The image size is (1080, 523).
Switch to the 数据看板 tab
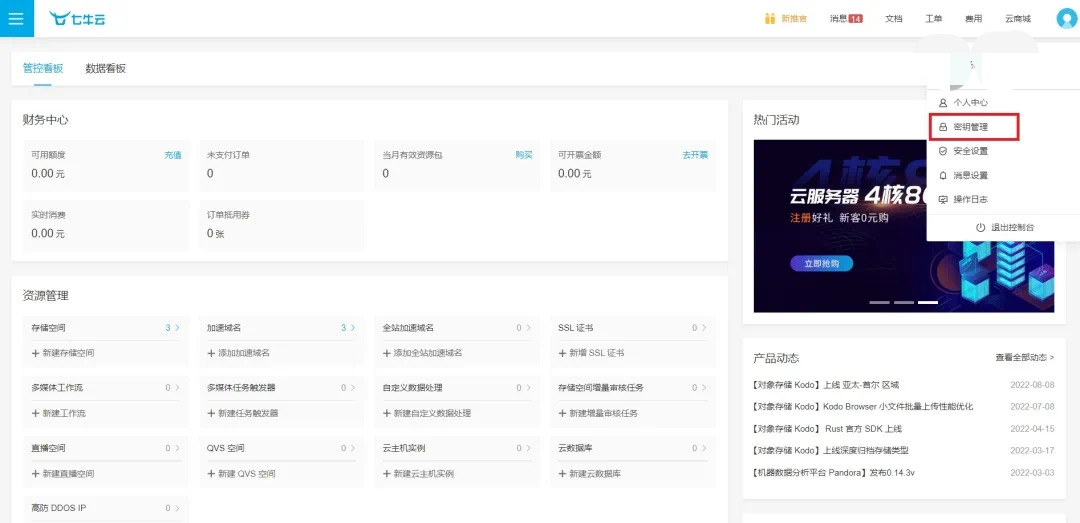click(x=105, y=68)
